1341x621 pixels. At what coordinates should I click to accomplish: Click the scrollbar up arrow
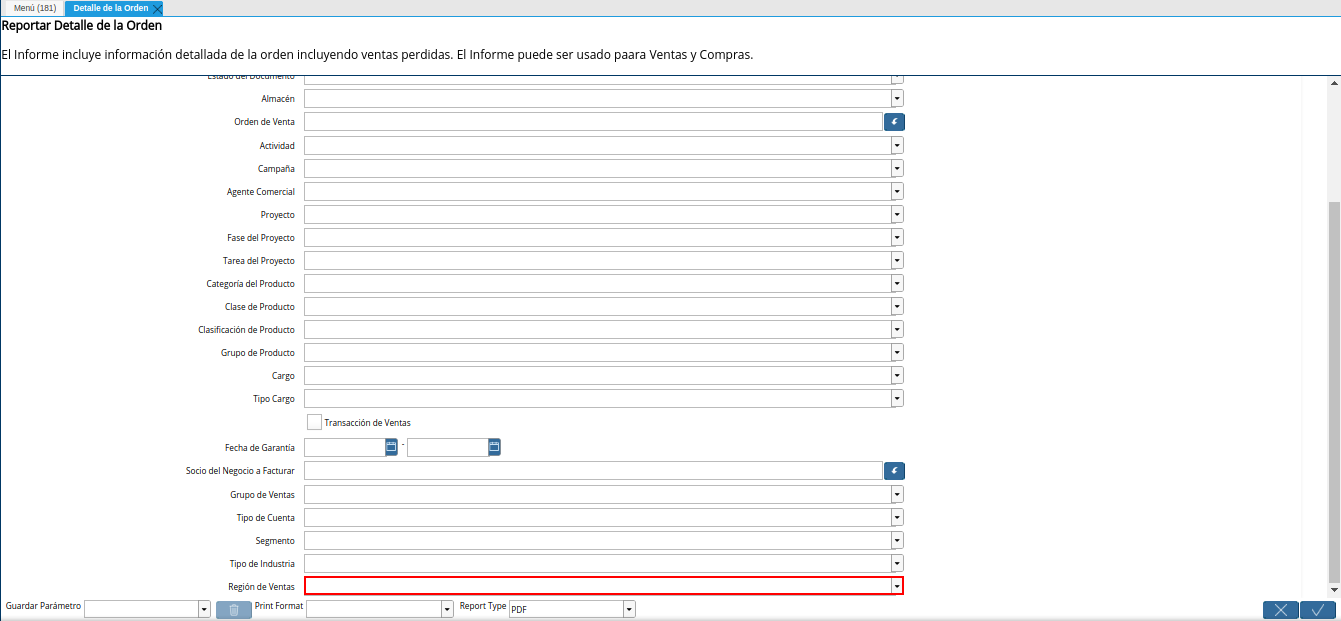(1334, 84)
